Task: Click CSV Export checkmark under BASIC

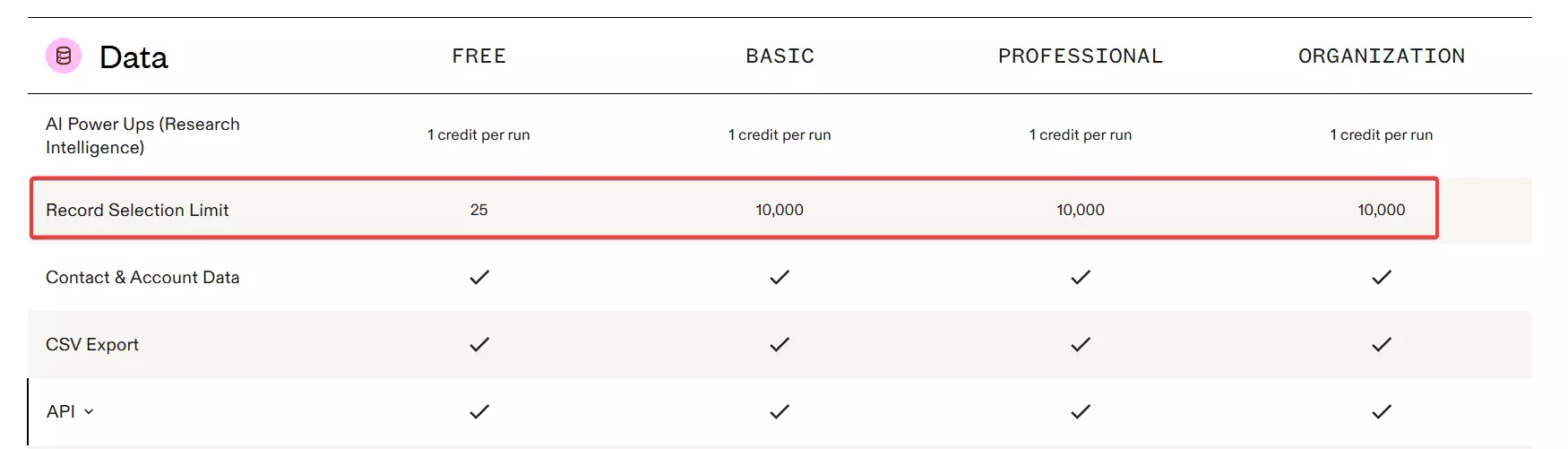Action: click(780, 344)
